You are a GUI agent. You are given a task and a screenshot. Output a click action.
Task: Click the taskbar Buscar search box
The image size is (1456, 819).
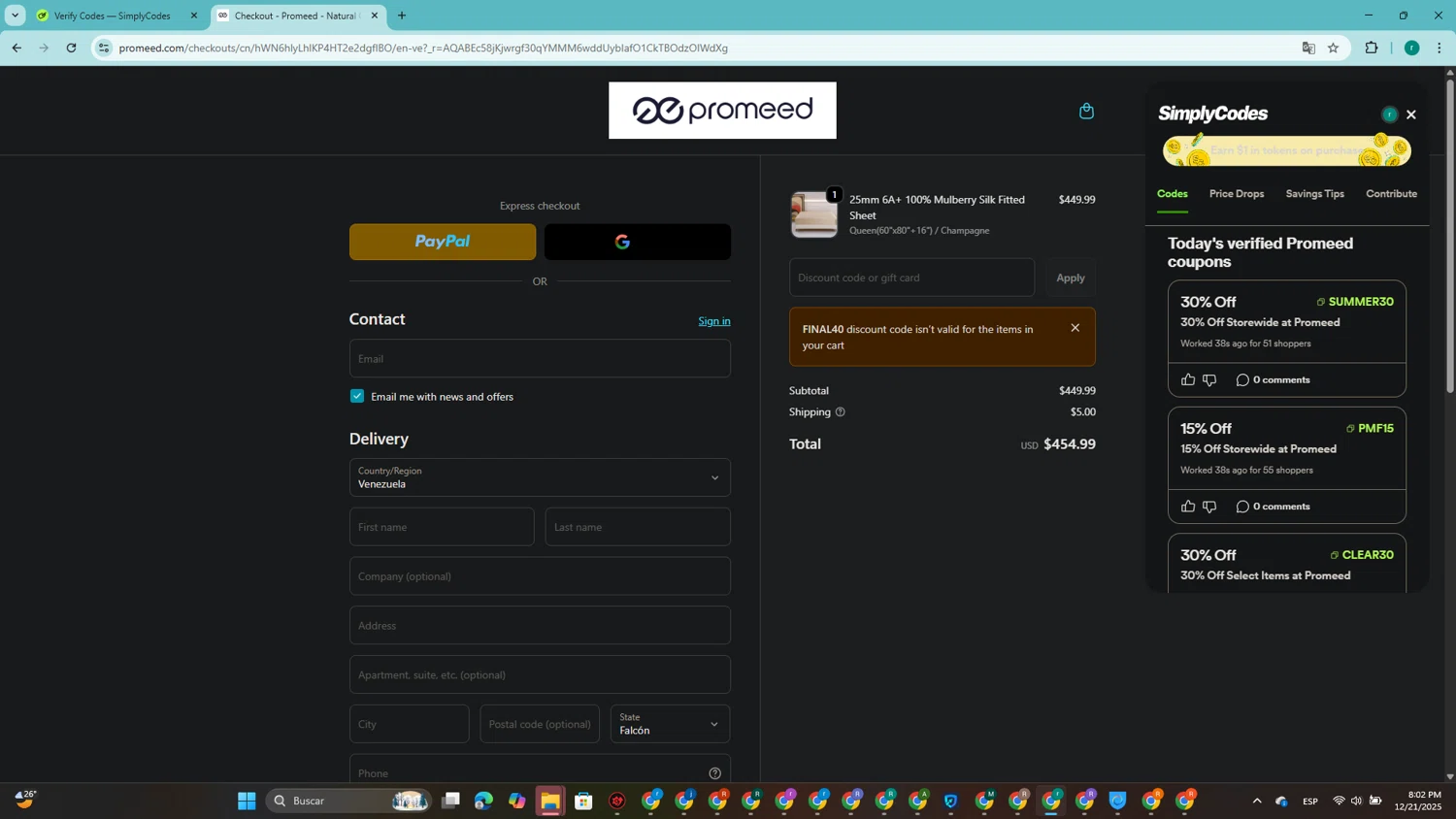click(x=348, y=801)
